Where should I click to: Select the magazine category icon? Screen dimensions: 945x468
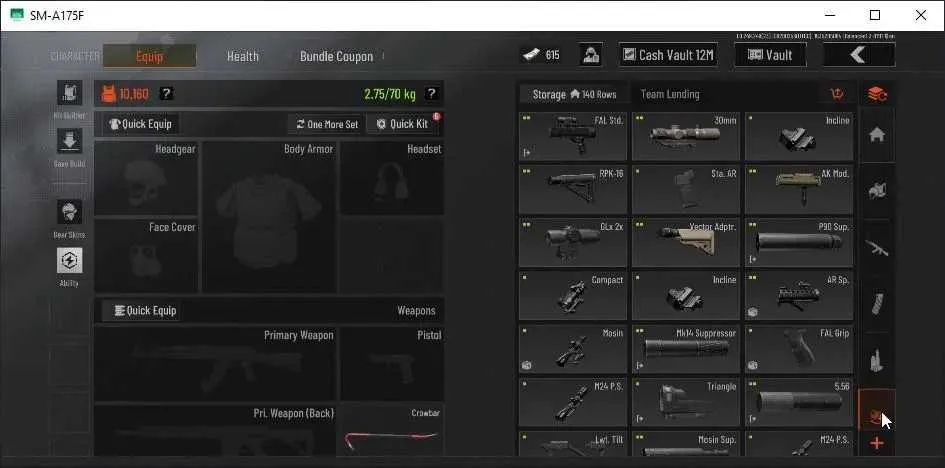click(877, 304)
